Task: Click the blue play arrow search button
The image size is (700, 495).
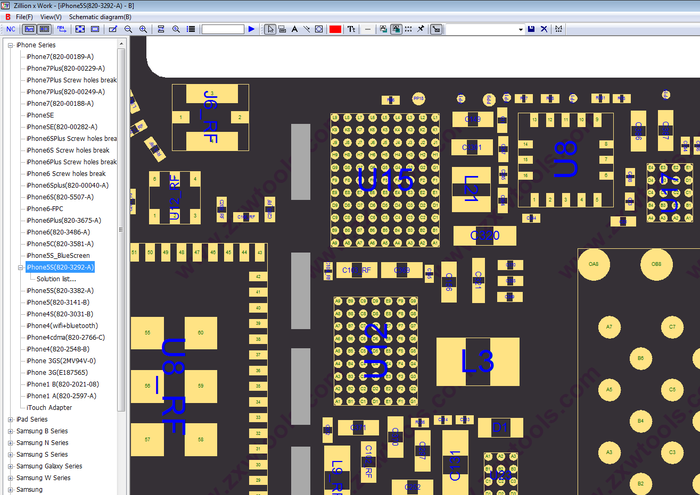Action: coord(251,29)
